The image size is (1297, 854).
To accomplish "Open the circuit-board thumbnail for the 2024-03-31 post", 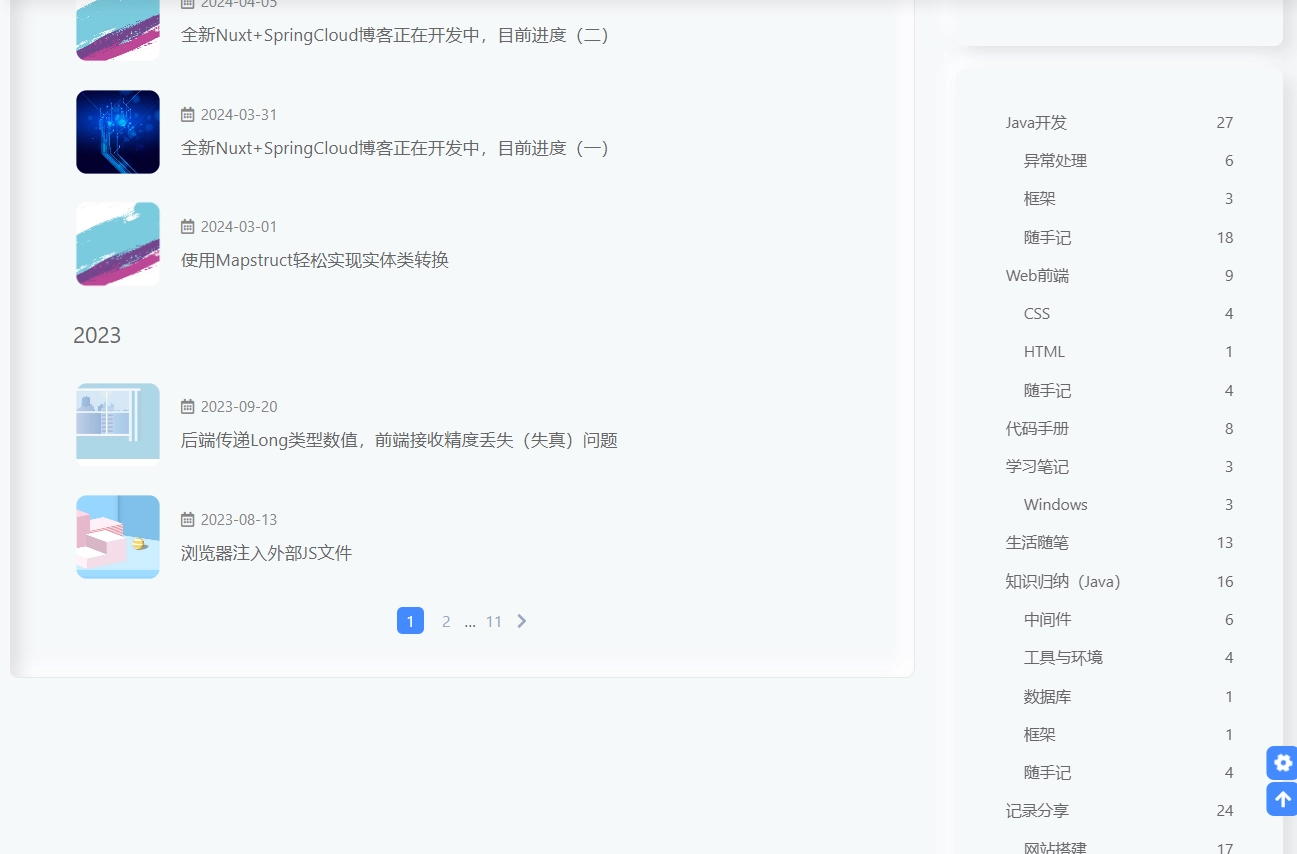I will [118, 132].
